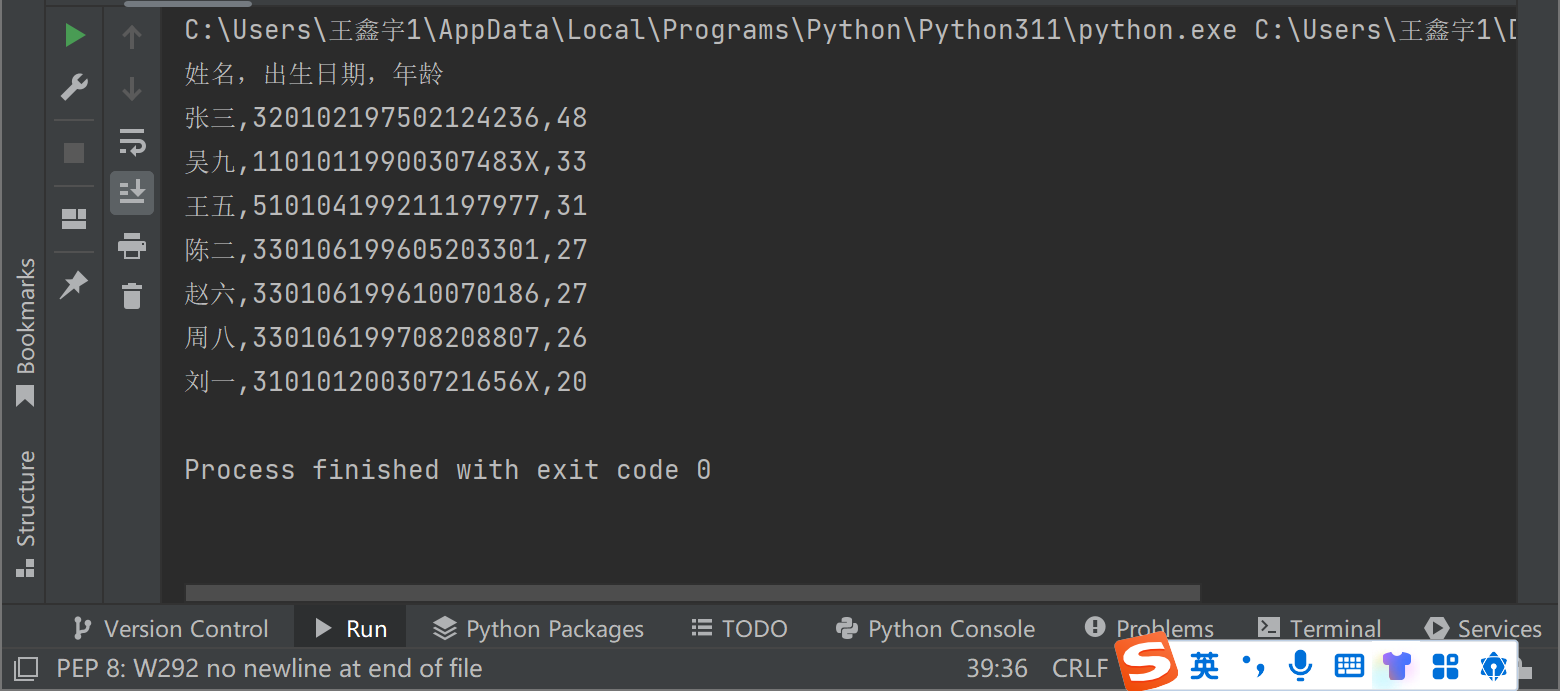Screen dimensions: 1560x691
Task: Open run configuration with the wrench icon
Action: [x=74, y=87]
